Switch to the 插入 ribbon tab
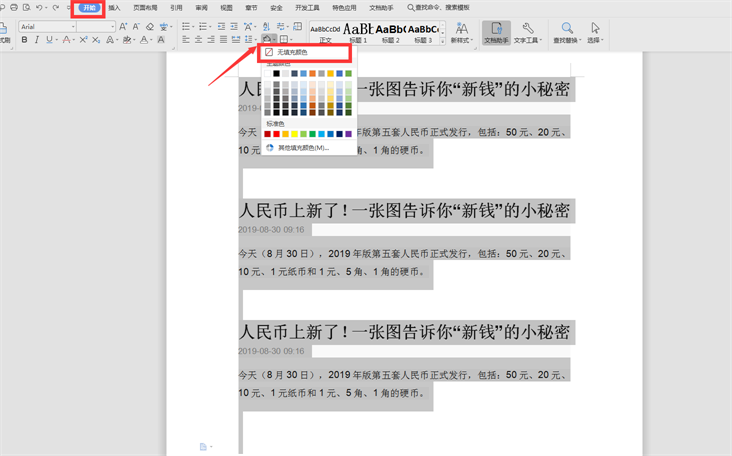The width and height of the screenshot is (732, 456). 114,7
